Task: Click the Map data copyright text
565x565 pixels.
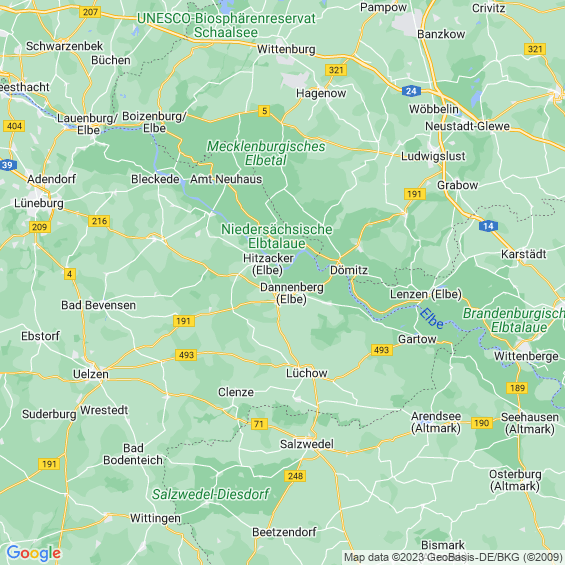Action: pos(453,557)
